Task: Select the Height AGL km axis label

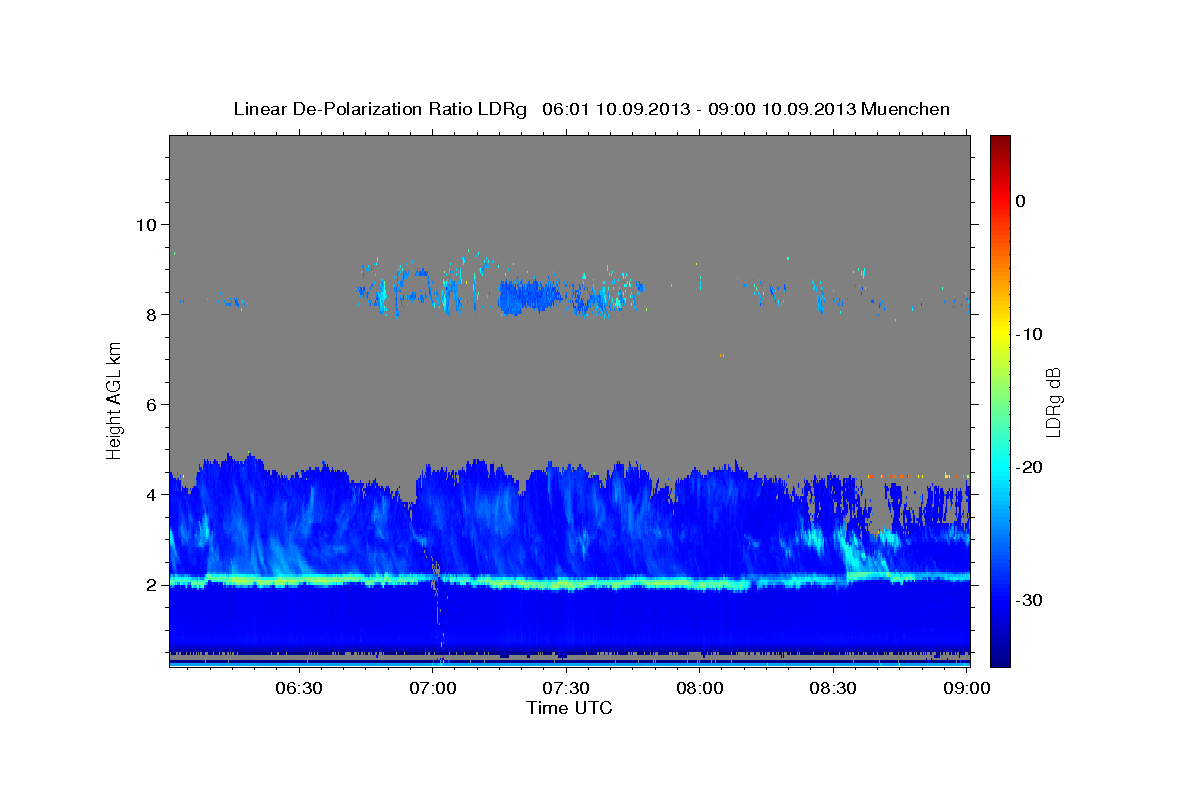Action: point(115,400)
